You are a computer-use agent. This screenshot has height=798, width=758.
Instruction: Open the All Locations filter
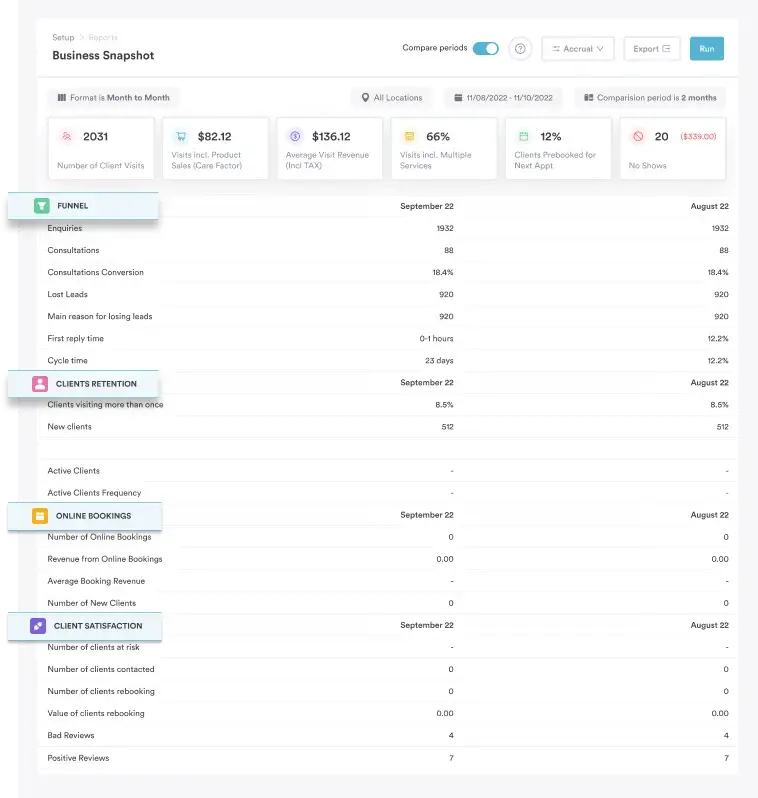coord(392,98)
